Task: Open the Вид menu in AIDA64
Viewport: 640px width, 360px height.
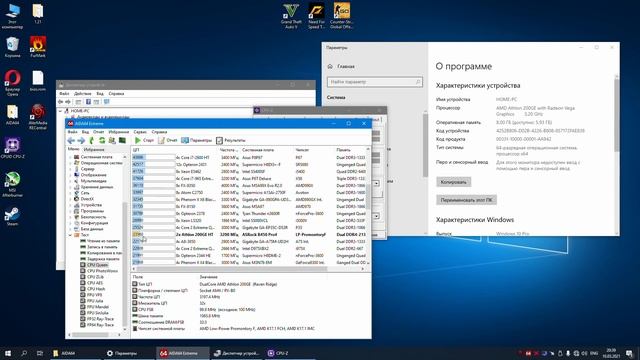Action: [85, 132]
